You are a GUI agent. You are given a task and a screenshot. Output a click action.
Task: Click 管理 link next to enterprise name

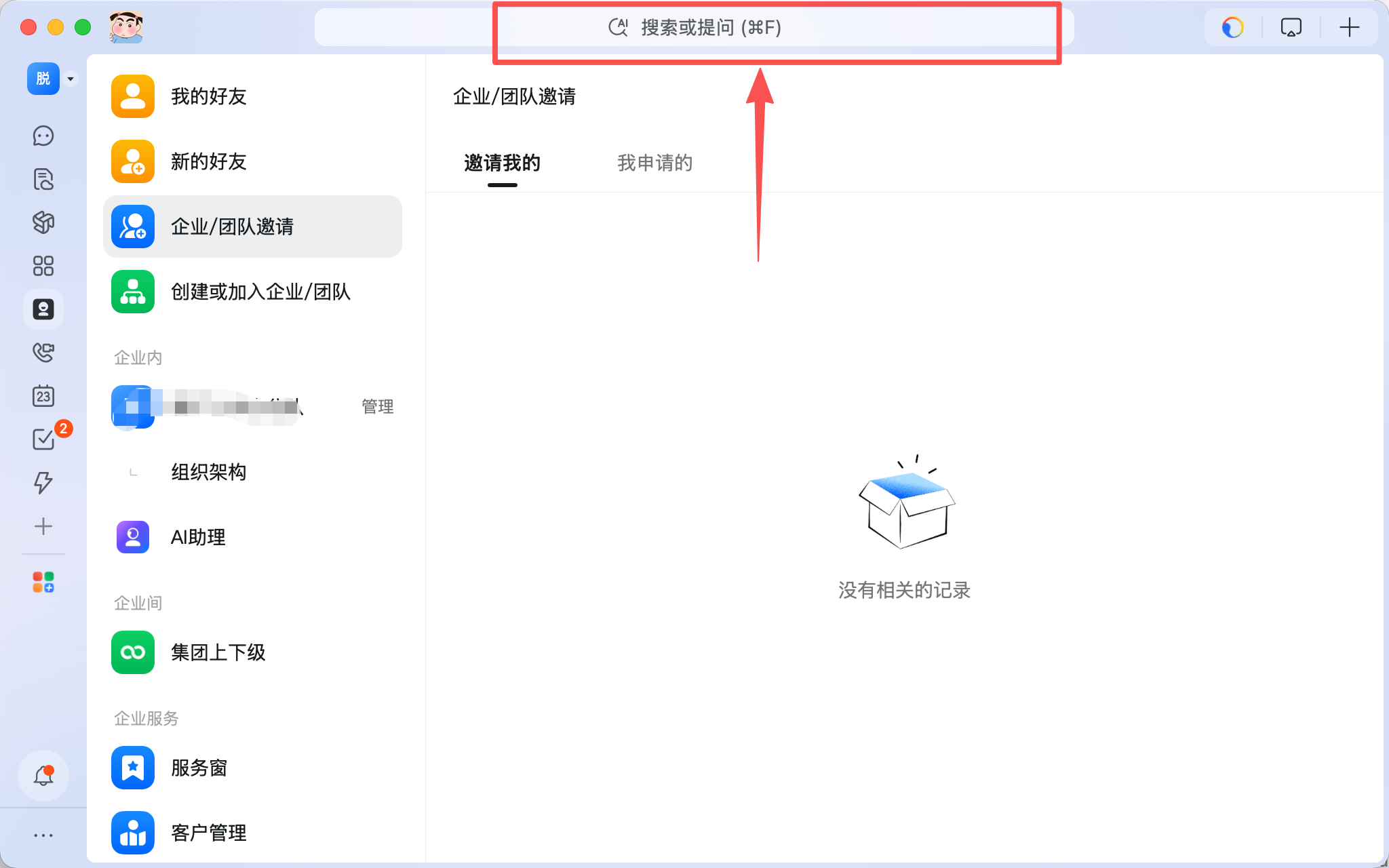pos(377,407)
